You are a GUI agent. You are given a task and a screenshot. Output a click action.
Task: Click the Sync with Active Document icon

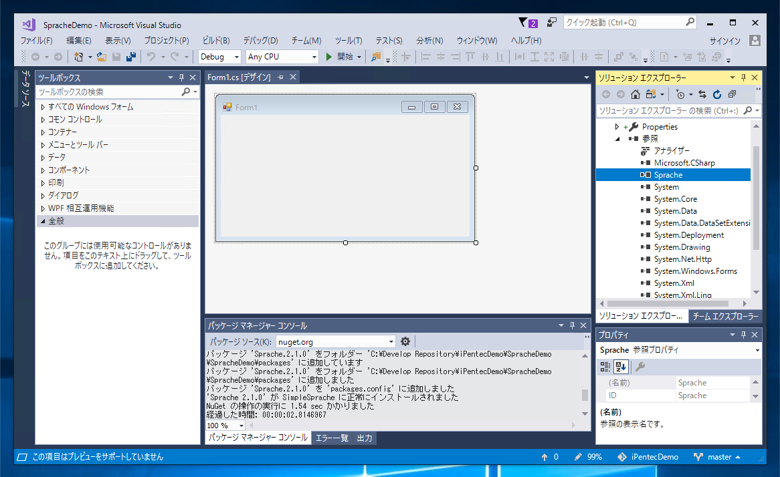702,94
